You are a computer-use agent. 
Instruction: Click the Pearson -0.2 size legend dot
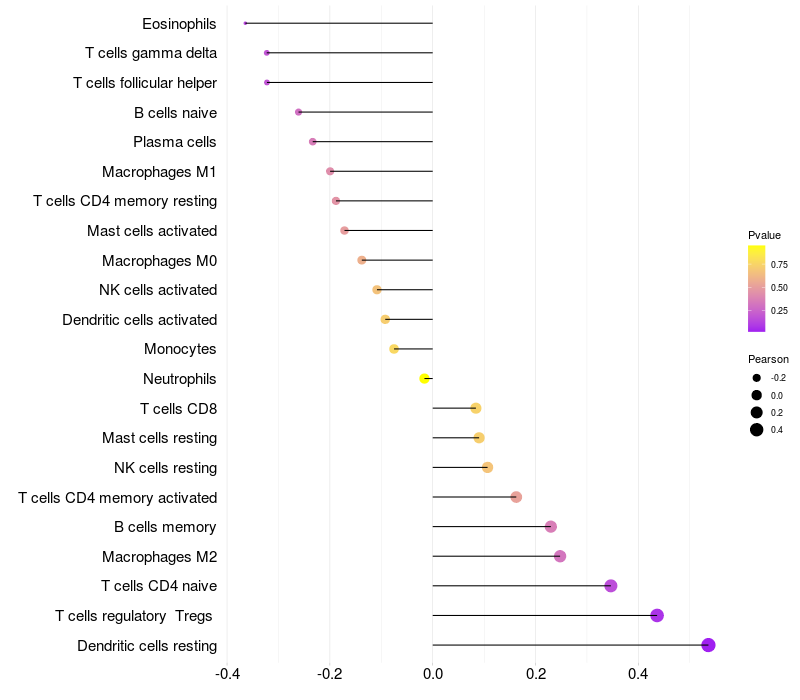point(757,378)
